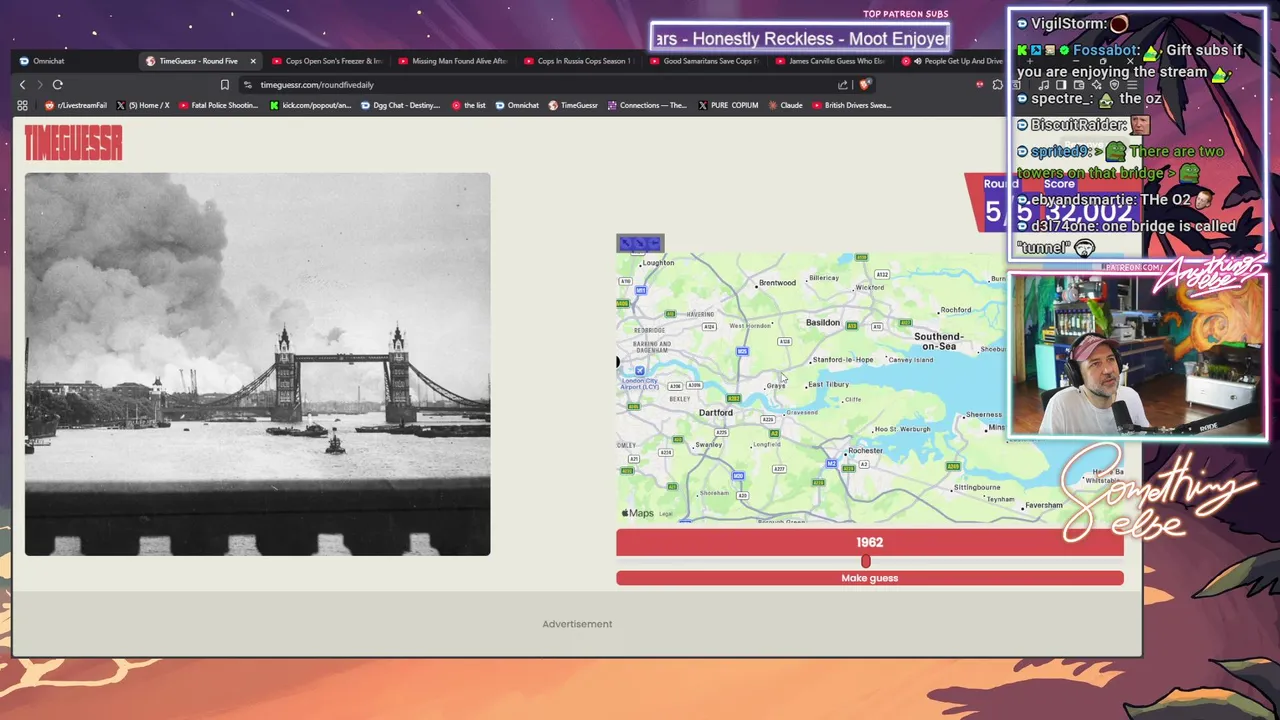This screenshot has height=720, width=1280.
Task: Click Canvey Island on the map
Action: coord(910,359)
